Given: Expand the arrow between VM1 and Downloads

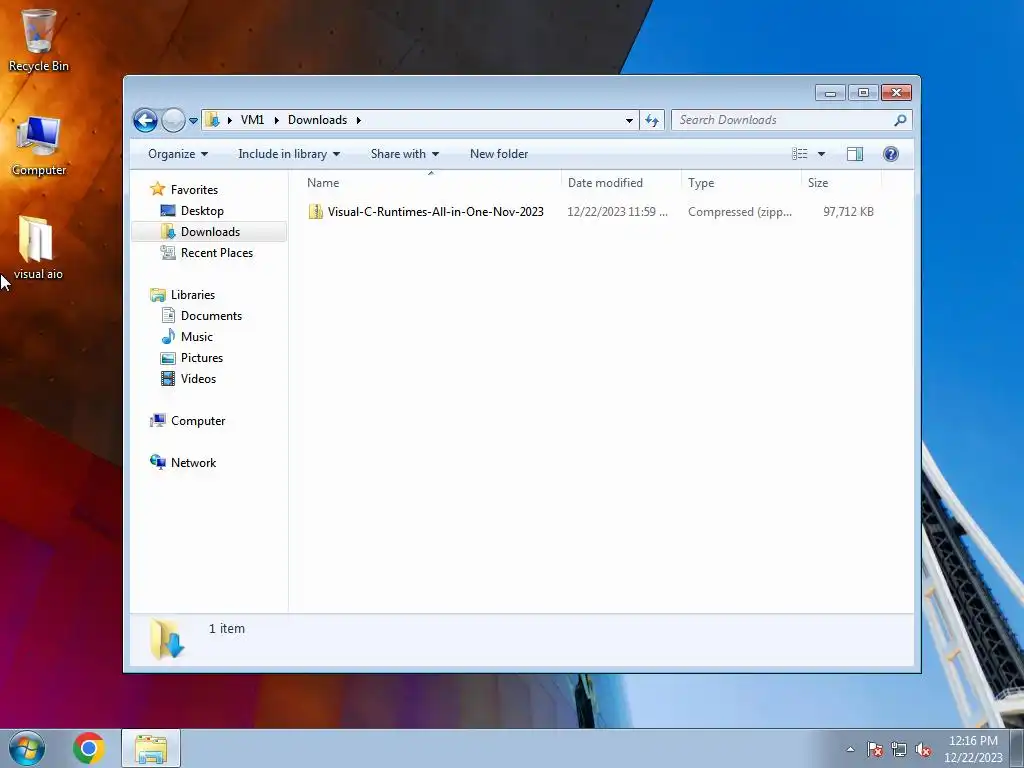Looking at the screenshot, I should 276,120.
